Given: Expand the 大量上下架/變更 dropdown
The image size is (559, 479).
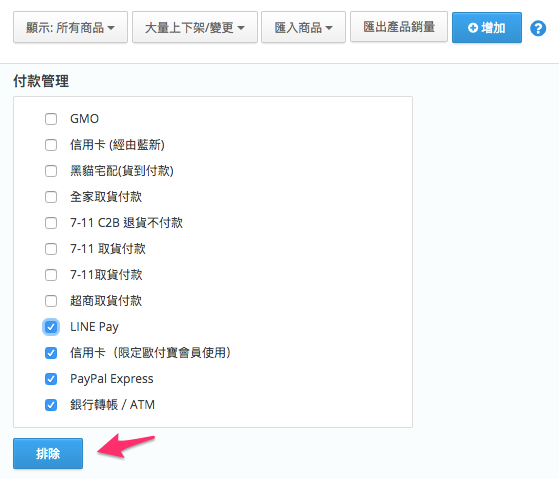Looking at the screenshot, I should coord(195,27).
